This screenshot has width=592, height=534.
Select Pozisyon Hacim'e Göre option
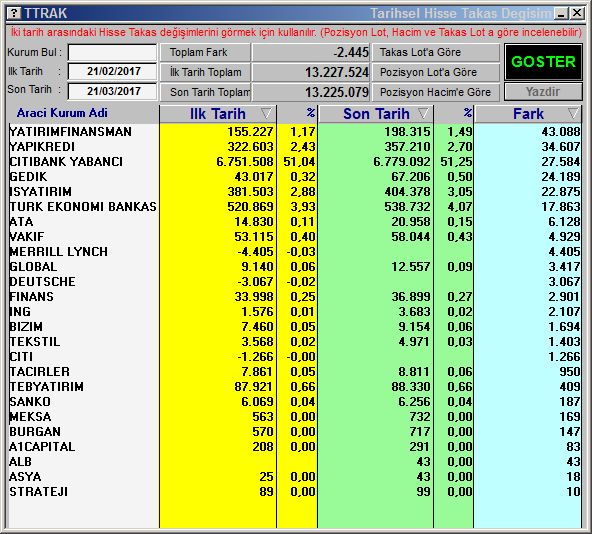tap(436, 92)
